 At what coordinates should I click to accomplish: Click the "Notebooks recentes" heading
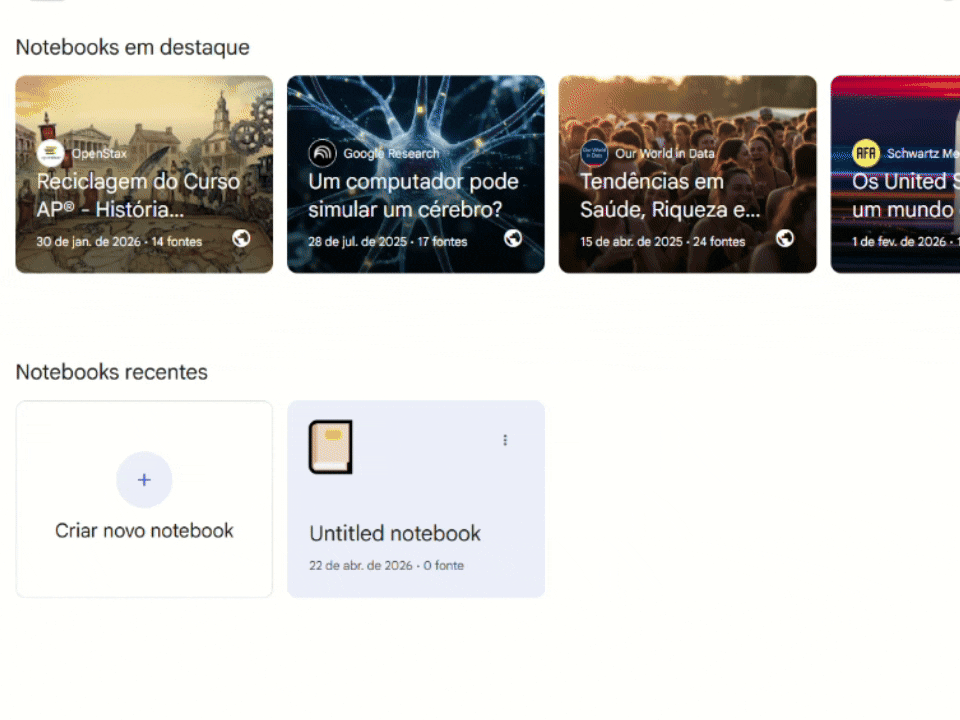pos(112,372)
